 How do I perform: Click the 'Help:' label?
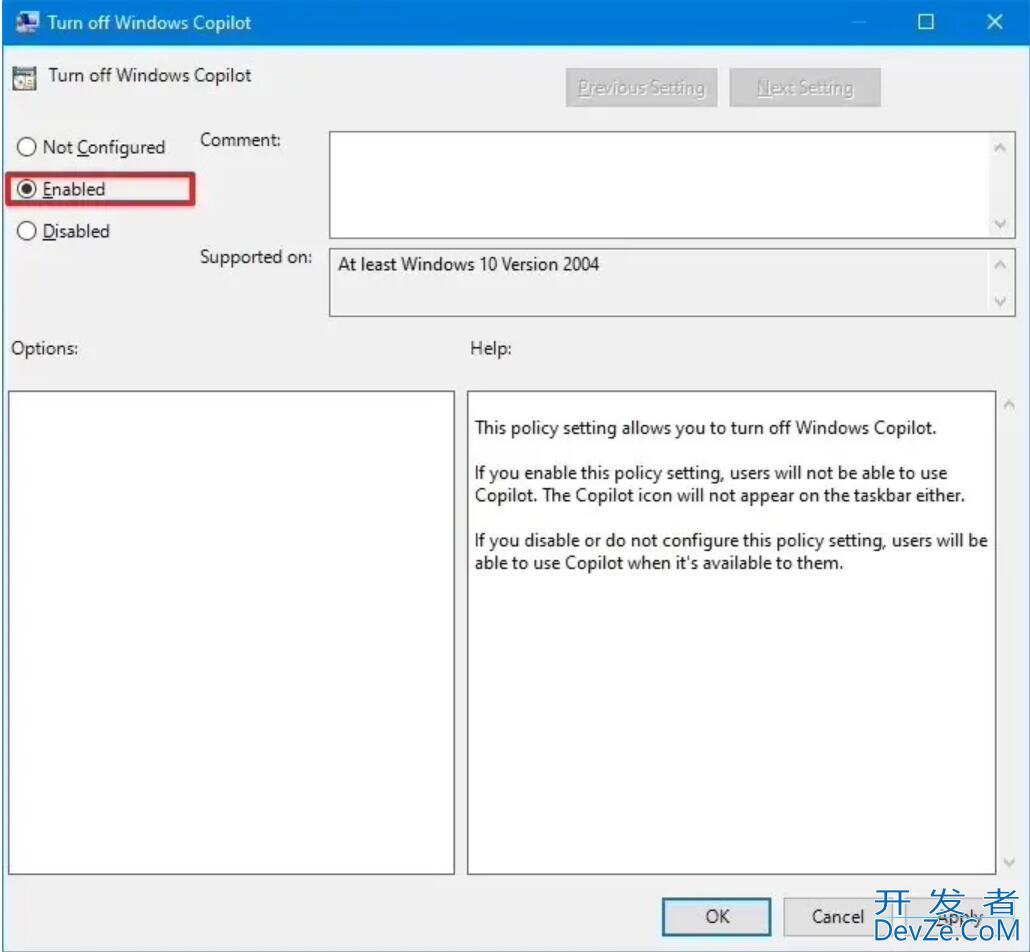(491, 348)
